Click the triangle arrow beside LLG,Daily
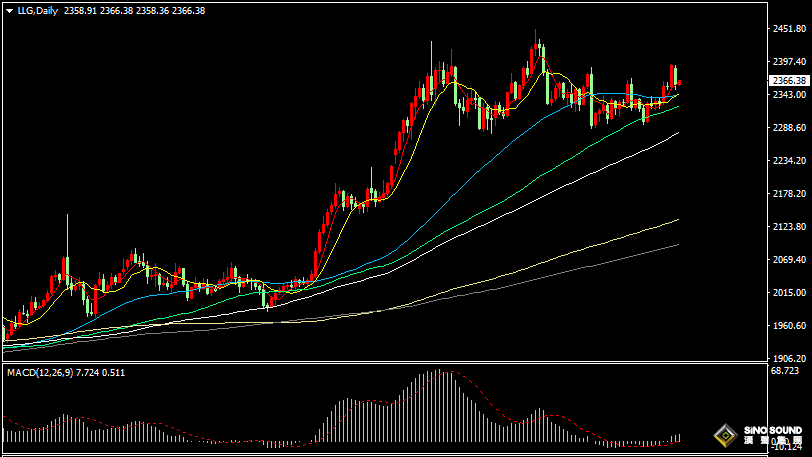 coord(9,10)
